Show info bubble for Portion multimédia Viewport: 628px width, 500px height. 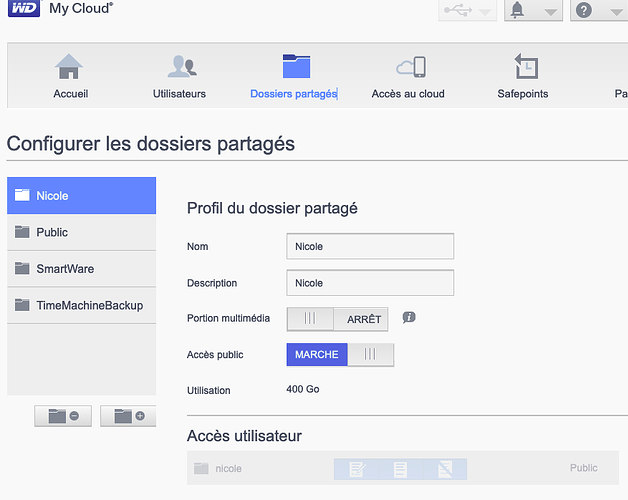[409, 318]
